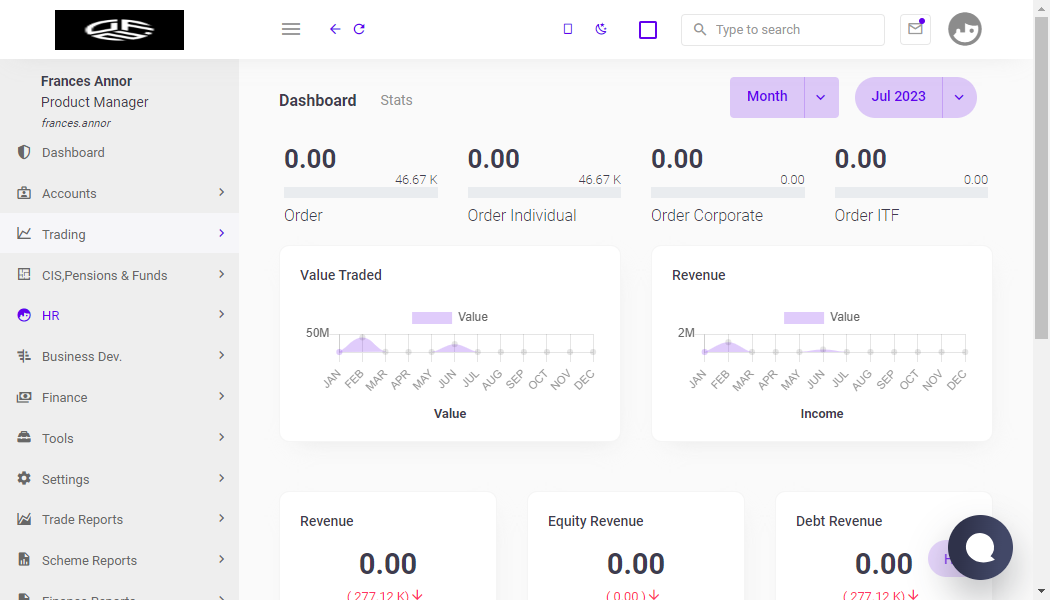Click the Order progress bar
1050x600 pixels.
tap(361, 193)
